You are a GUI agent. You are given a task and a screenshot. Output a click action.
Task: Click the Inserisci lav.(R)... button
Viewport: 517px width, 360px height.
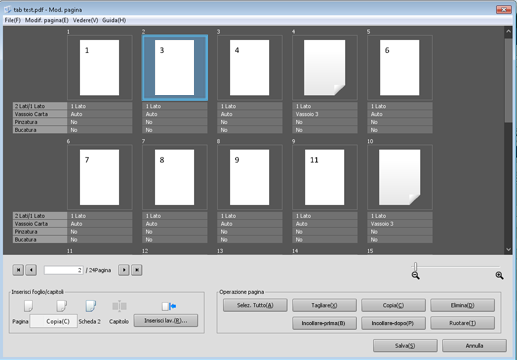click(x=166, y=321)
